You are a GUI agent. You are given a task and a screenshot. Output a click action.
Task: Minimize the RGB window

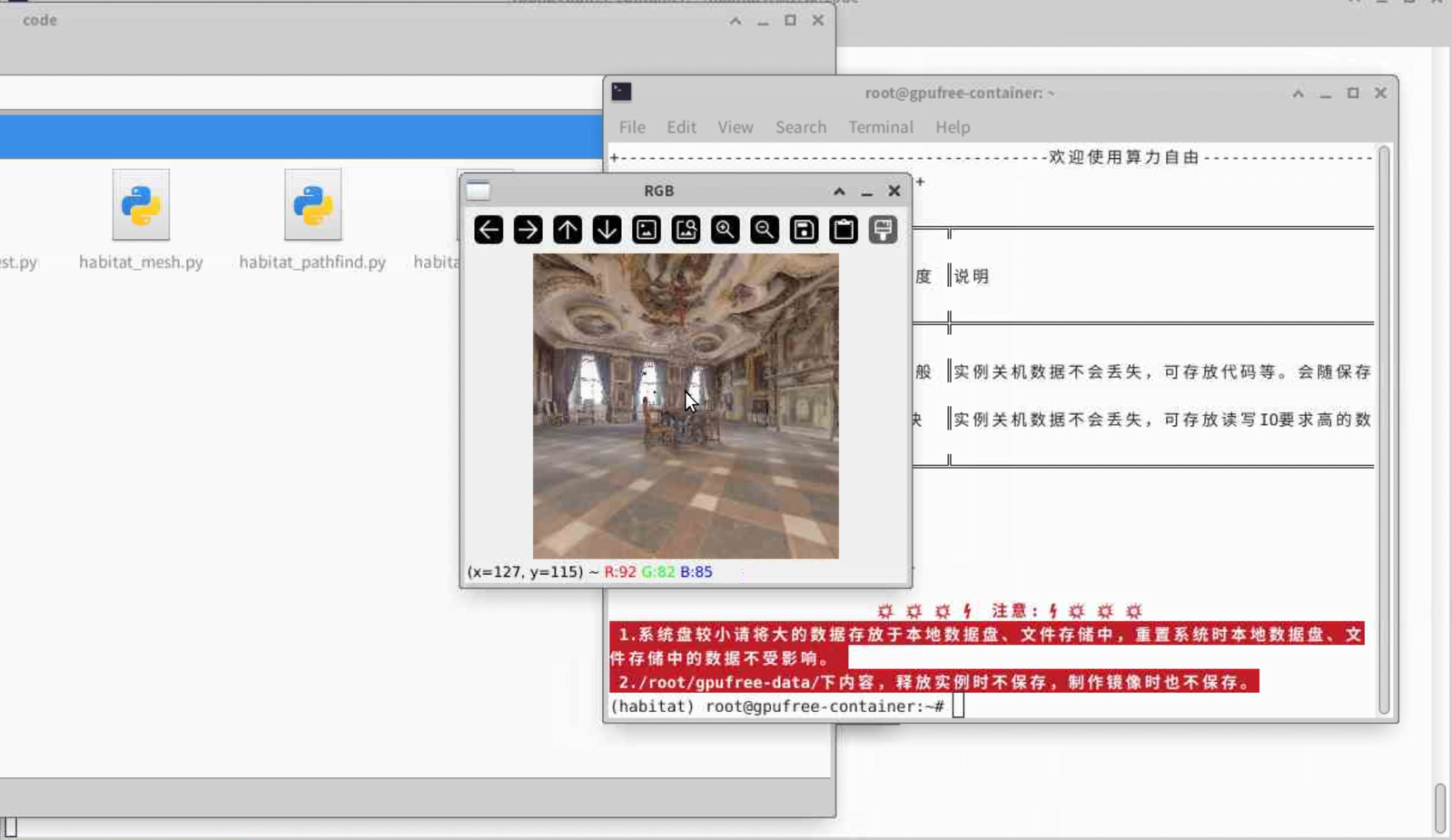coord(867,192)
